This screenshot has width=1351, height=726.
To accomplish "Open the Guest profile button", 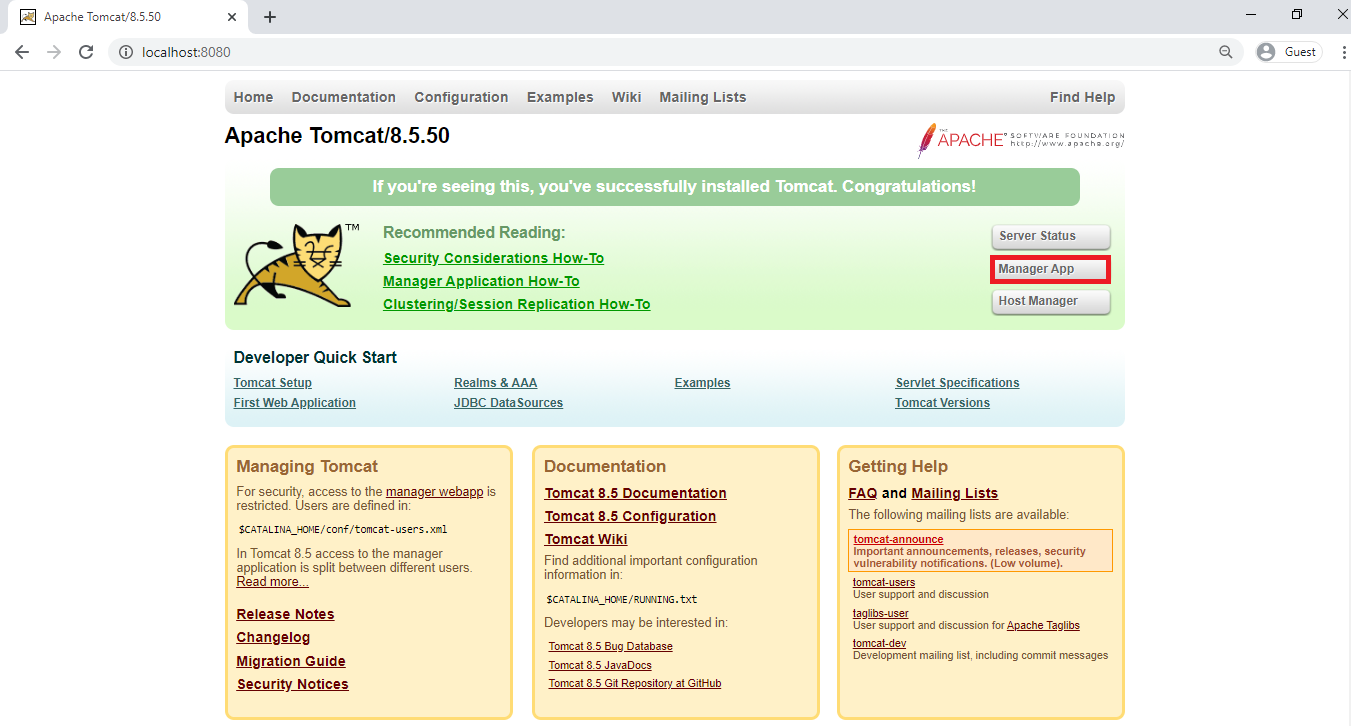I will (x=1288, y=52).
